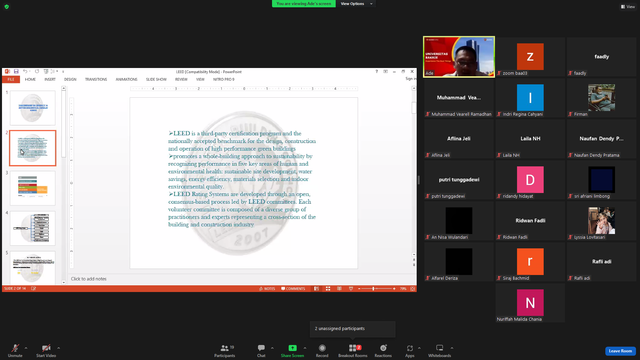
Task: Click the 79% zoom level
Action: click(x=403, y=289)
